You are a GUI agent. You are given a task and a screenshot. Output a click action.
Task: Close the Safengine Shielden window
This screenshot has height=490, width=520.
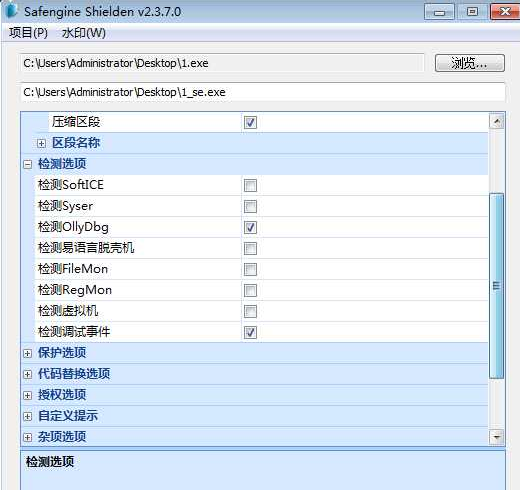tap(505, 12)
